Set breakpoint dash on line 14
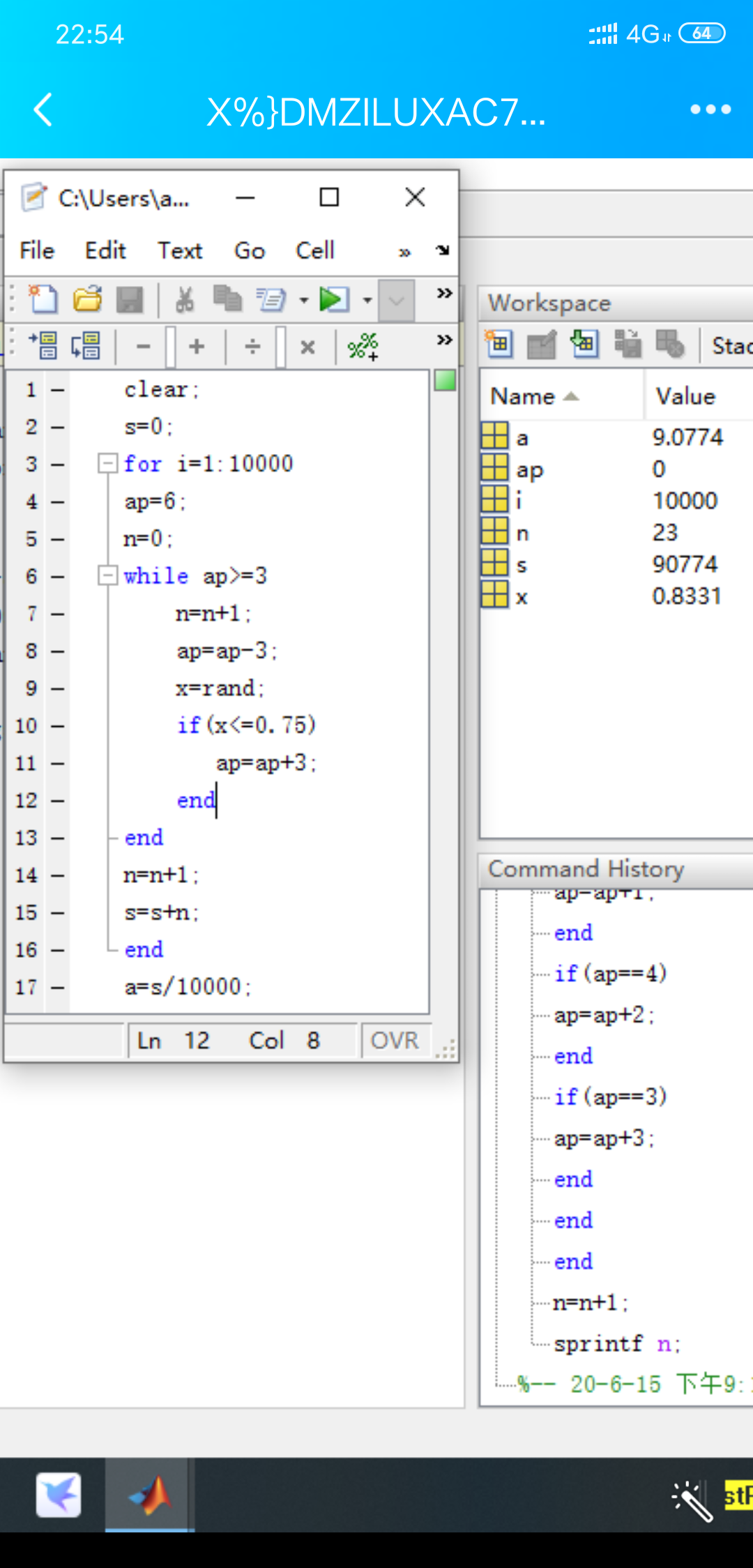Viewport: 753px width, 1568px height. pos(58,875)
